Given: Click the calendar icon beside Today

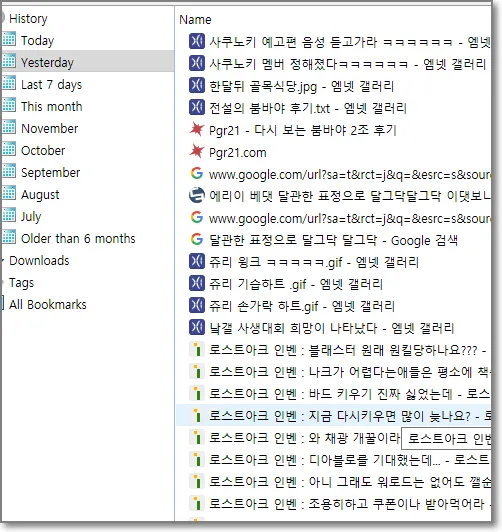Looking at the screenshot, I should [x=9, y=39].
